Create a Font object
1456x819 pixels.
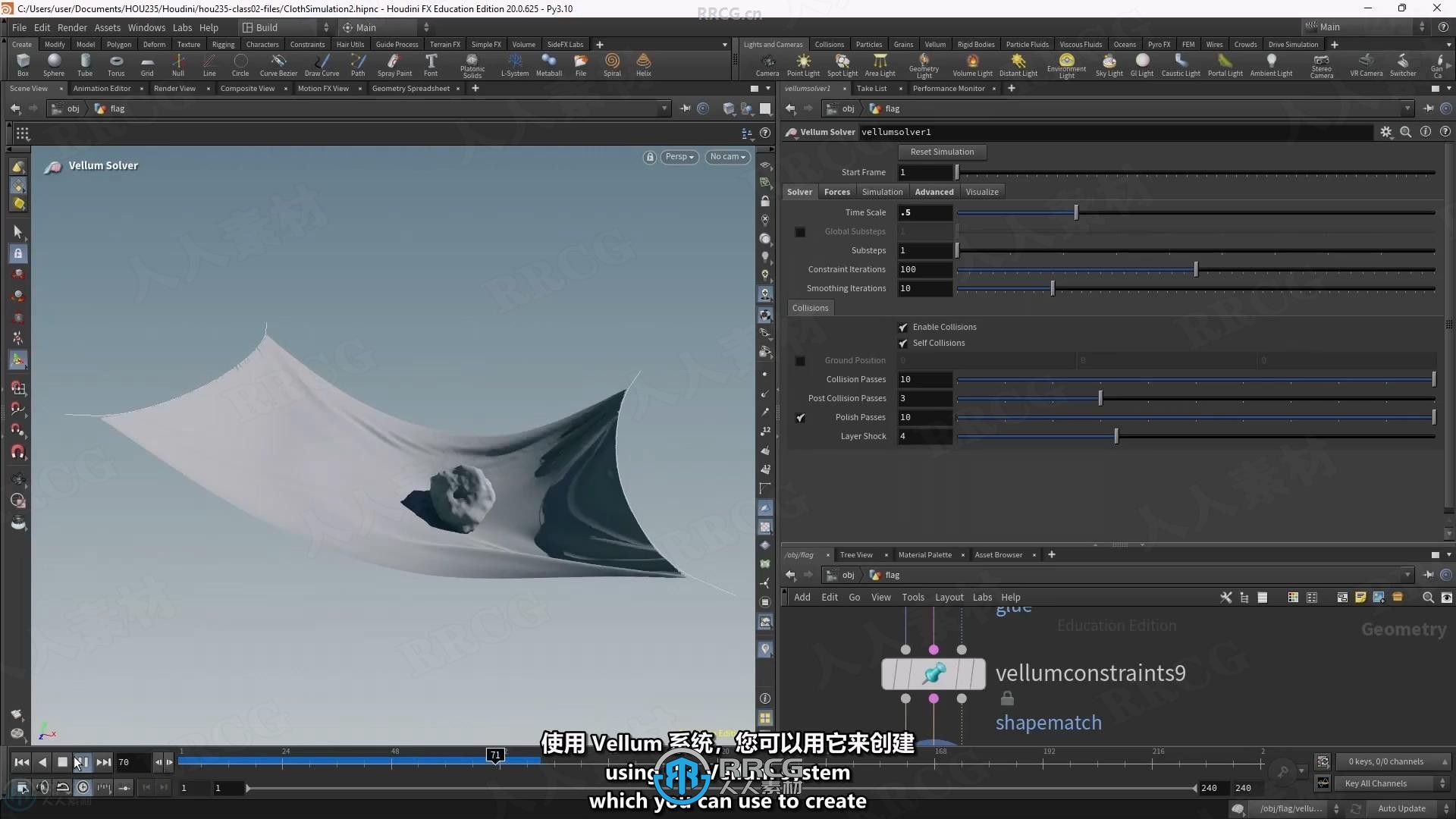(431, 65)
